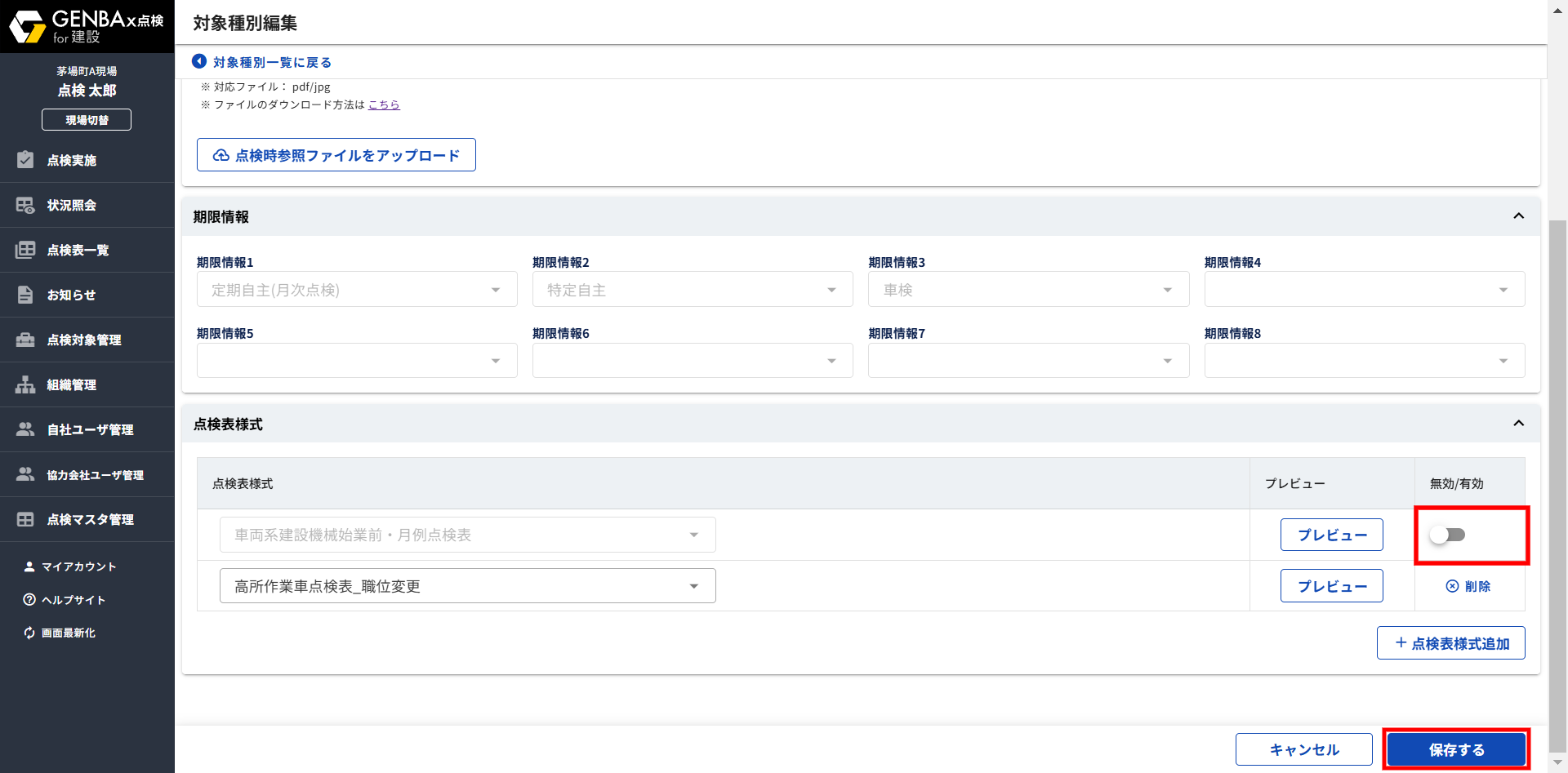Click the 状況照会 sidebar icon
The image size is (1568, 773).
pos(25,205)
